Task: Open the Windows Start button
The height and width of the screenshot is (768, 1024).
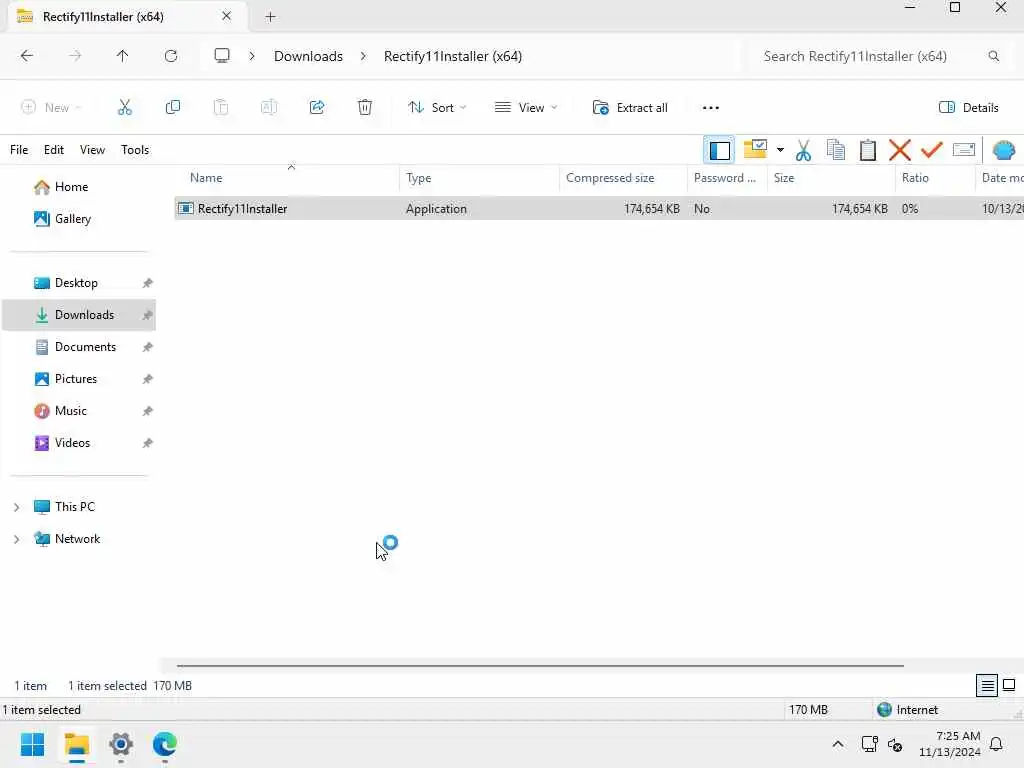Action: coord(33,744)
